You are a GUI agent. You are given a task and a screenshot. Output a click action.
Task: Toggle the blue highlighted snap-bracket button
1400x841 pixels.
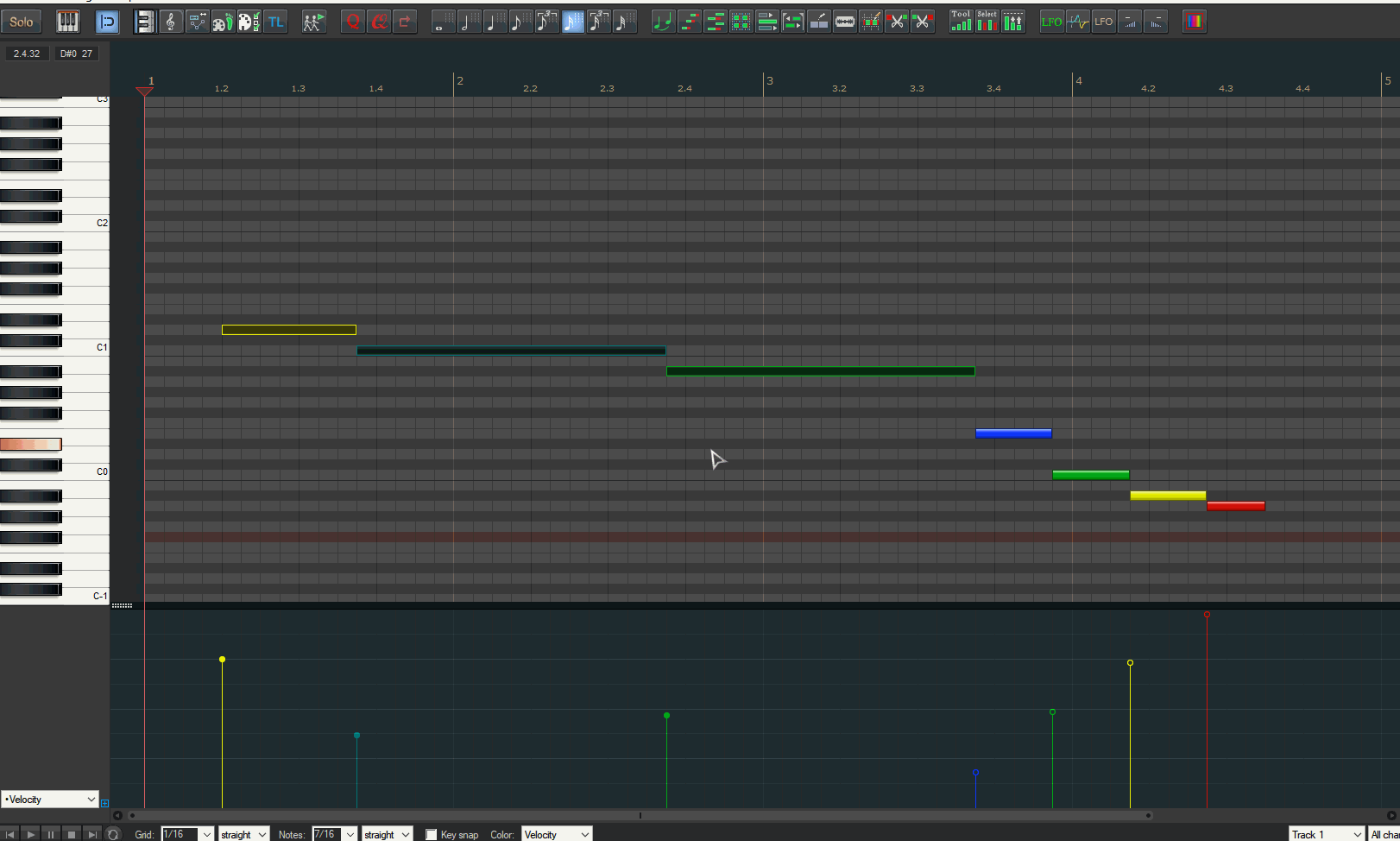107,22
